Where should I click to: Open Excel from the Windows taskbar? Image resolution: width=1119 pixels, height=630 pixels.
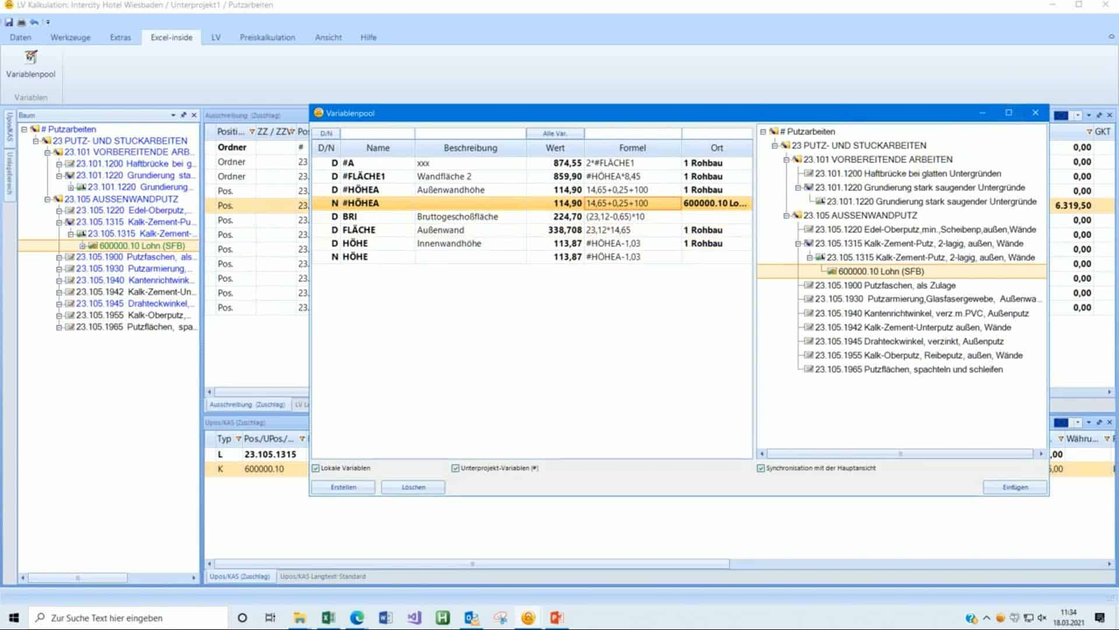pos(328,618)
